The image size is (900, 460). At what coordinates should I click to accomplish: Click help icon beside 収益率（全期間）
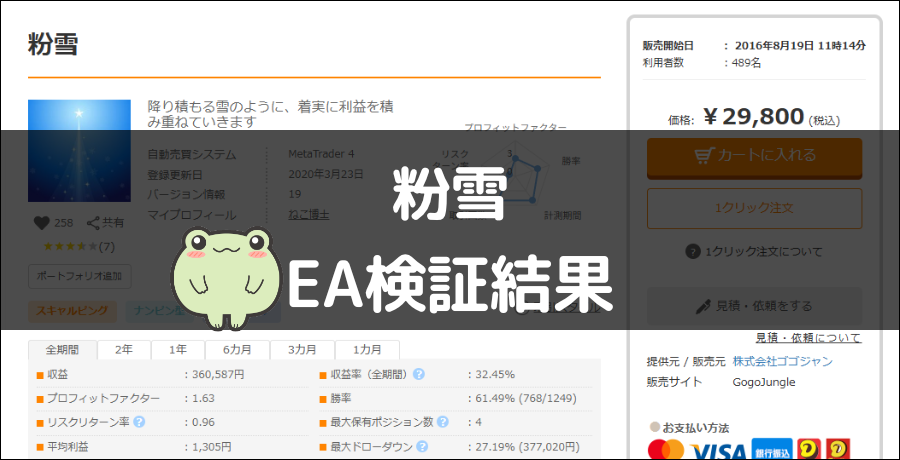(418, 375)
